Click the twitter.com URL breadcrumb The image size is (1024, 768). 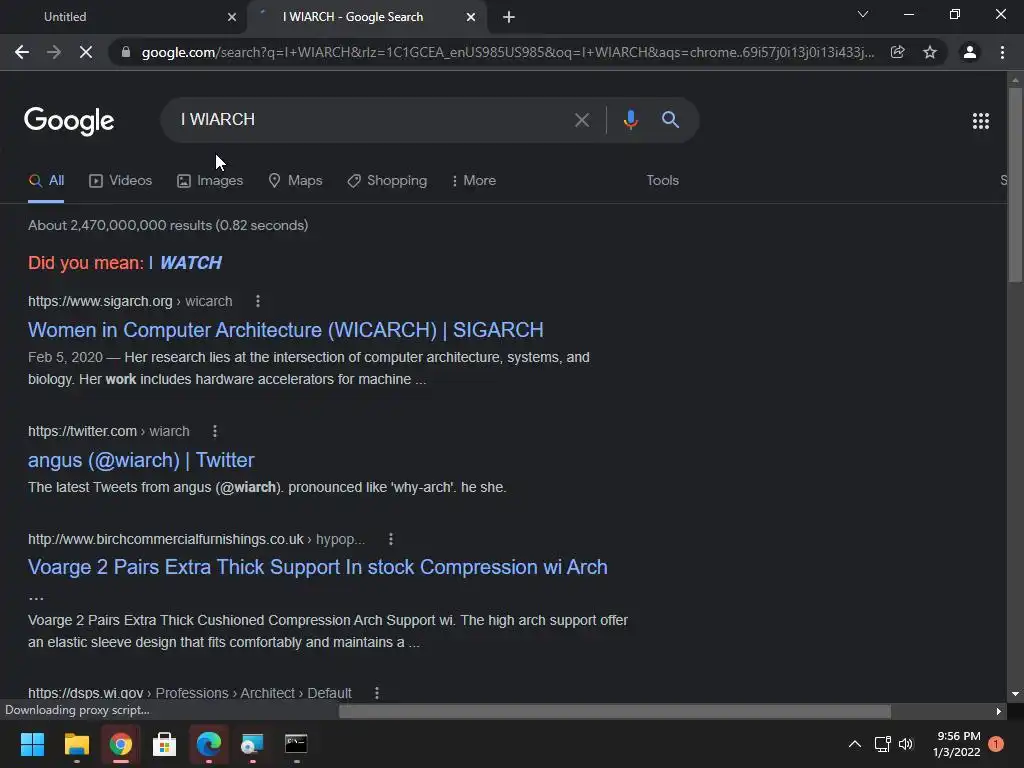pyautogui.click(x=108, y=431)
